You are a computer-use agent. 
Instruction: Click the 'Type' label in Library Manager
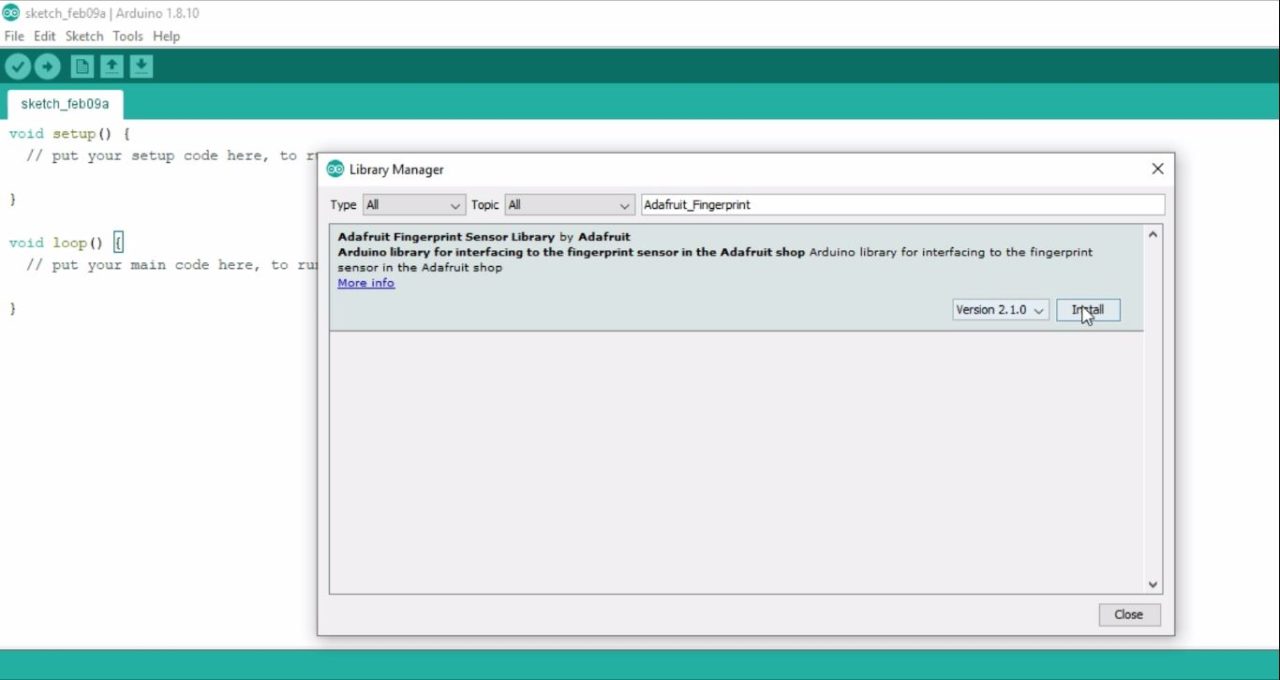coord(343,205)
